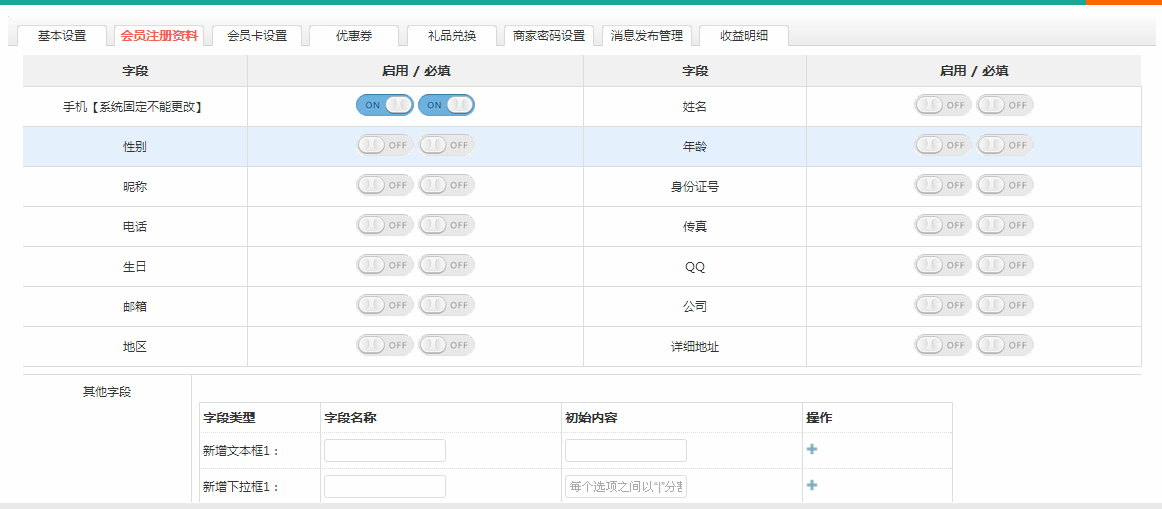This screenshot has width=1162, height=509.
Task: Click 字段名称 input for 新增文本框1
Action: (x=385, y=451)
